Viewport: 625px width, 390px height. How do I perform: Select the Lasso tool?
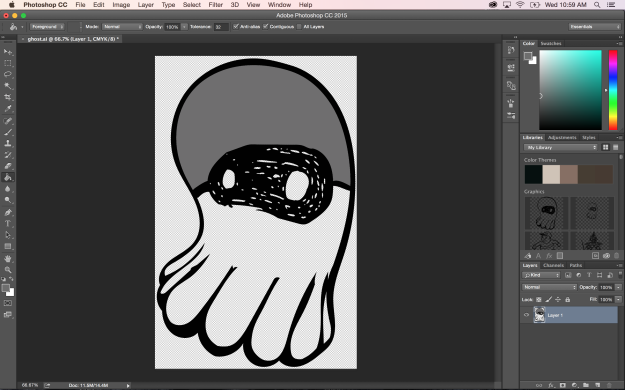(8, 74)
